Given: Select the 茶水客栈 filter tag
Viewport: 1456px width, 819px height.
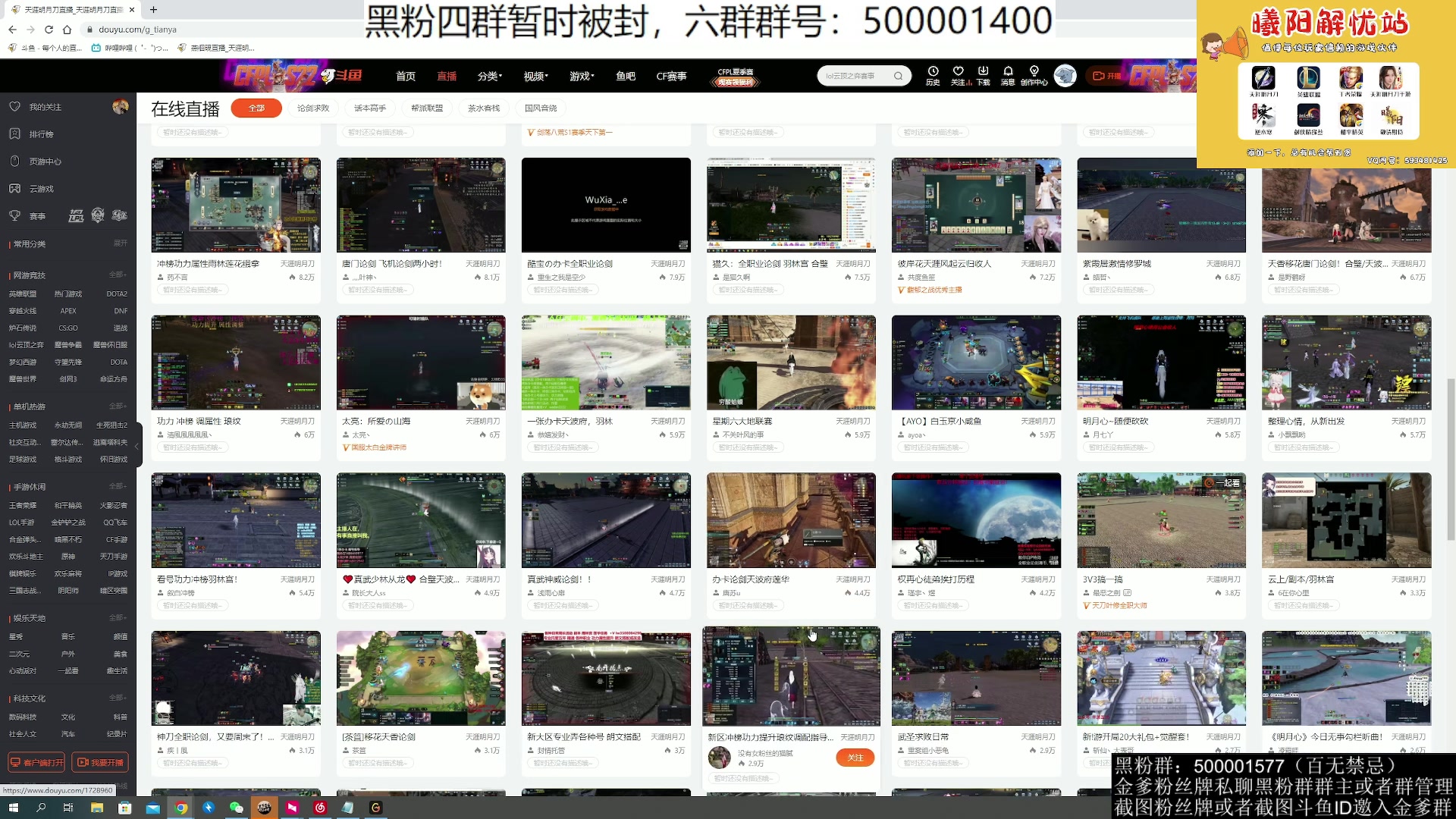Looking at the screenshot, I should pyautogui.click(x=484, y=108).
